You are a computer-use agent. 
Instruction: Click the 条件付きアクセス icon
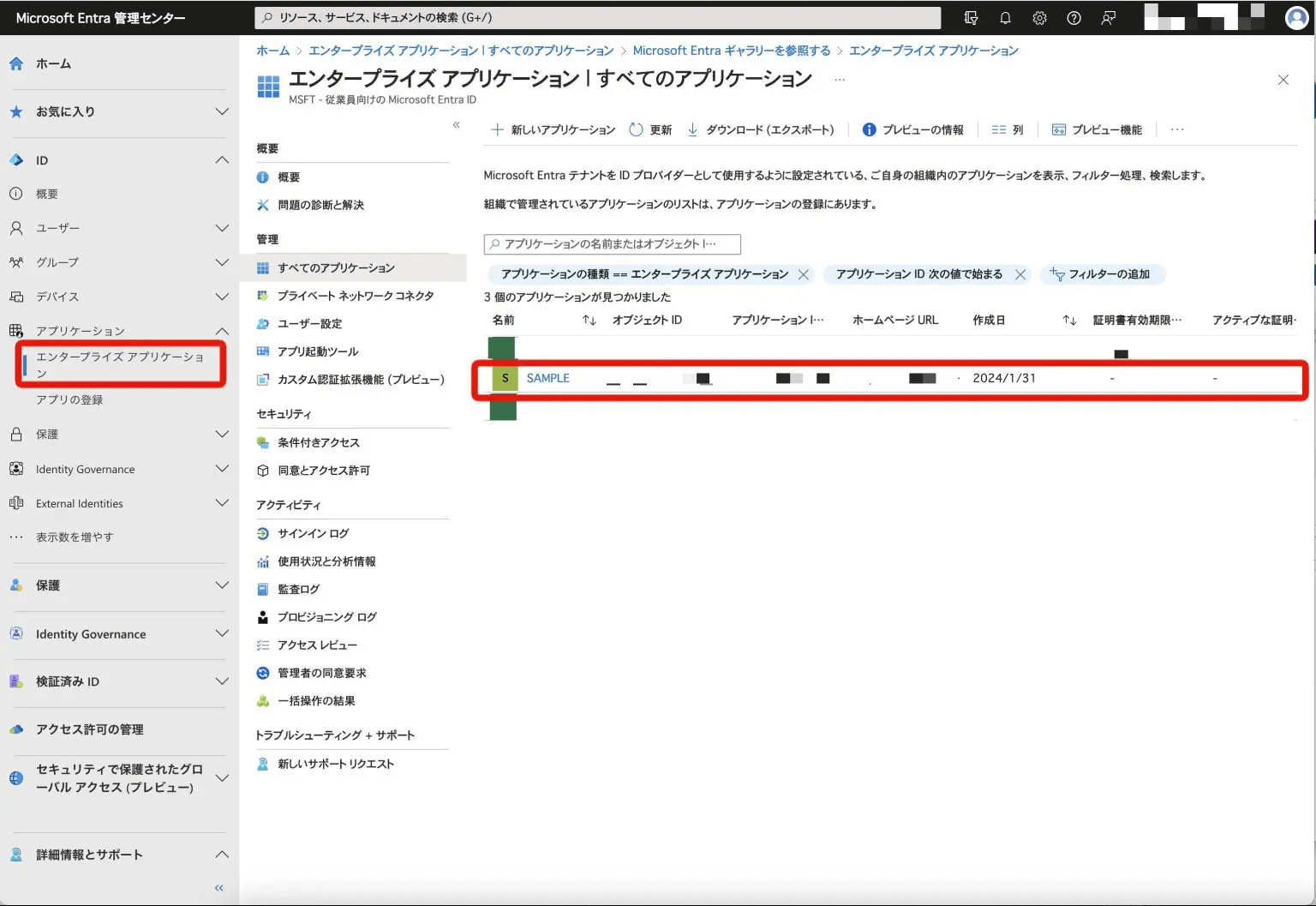click(x=263, y=442)
